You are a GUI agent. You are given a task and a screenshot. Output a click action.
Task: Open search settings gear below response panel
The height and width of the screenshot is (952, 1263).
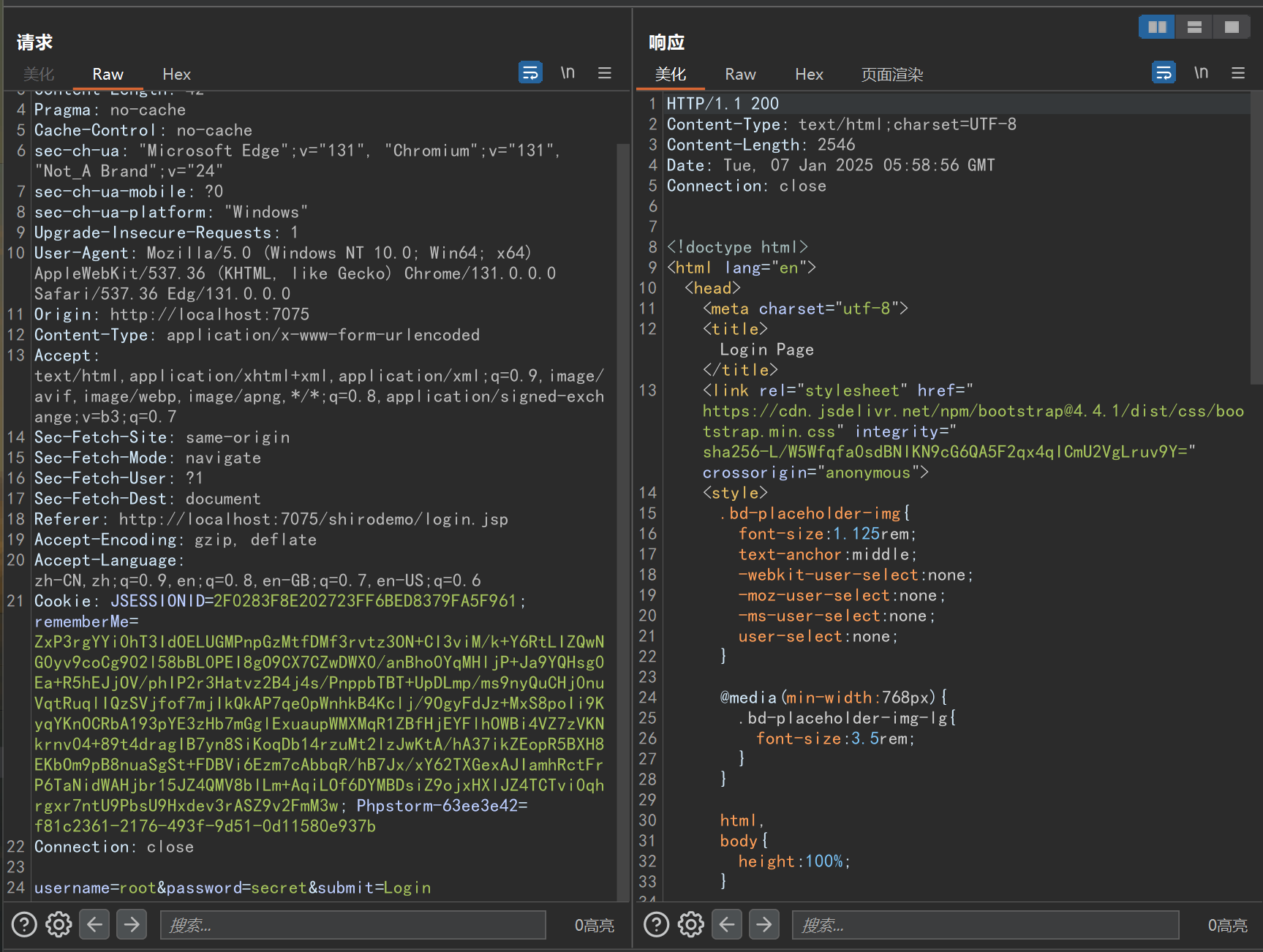(x=691, y=925)
